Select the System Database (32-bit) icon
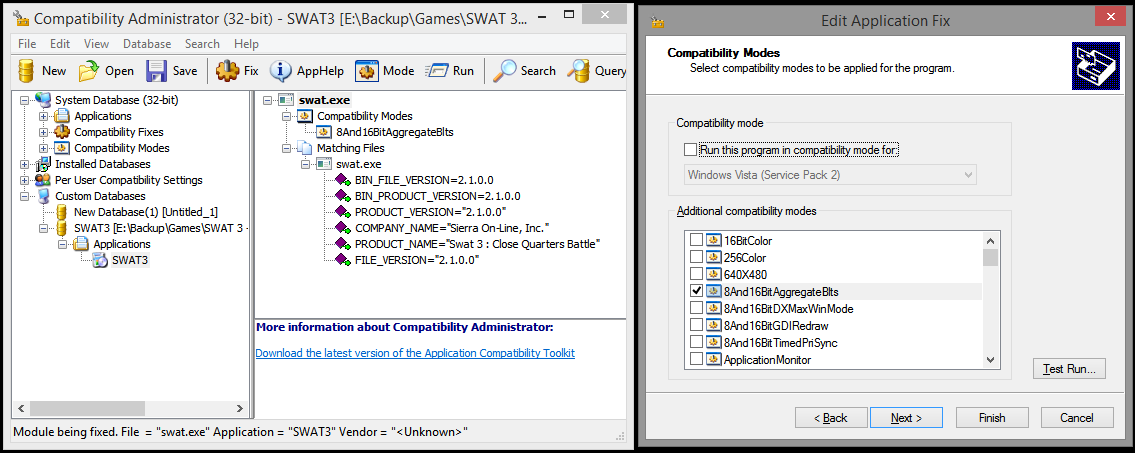The width and height of the screenshot is (1135, 453). [x=43, y=100]
